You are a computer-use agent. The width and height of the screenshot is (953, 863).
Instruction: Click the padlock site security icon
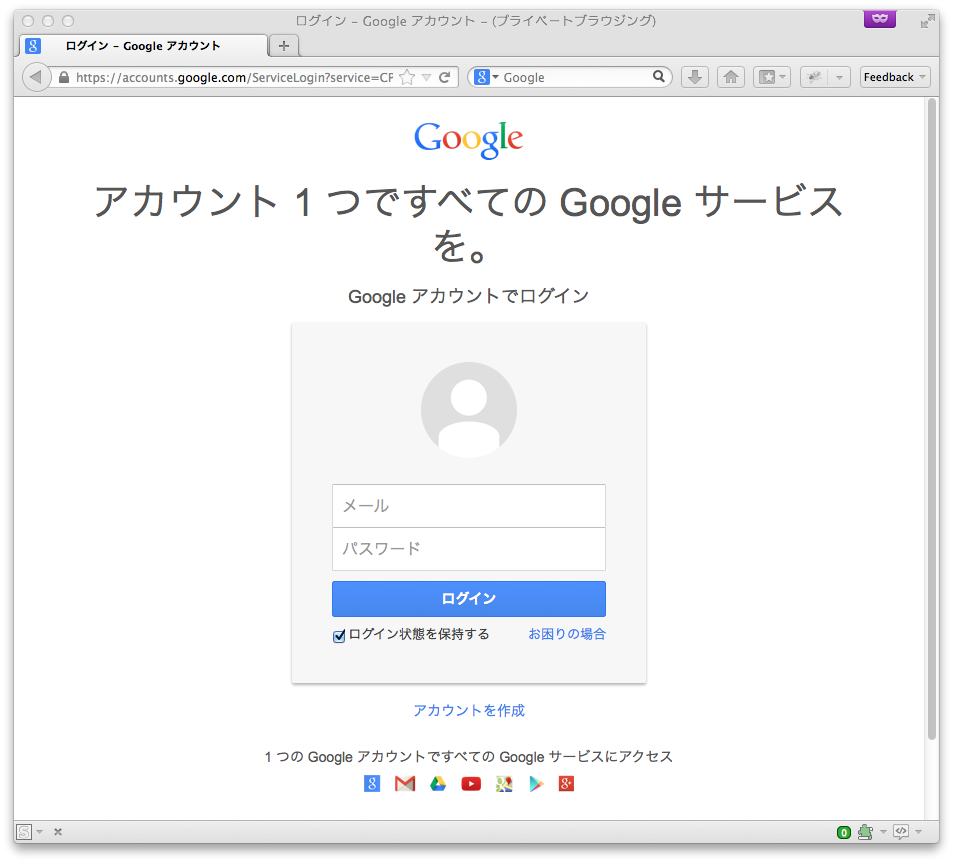coord(64,77)
